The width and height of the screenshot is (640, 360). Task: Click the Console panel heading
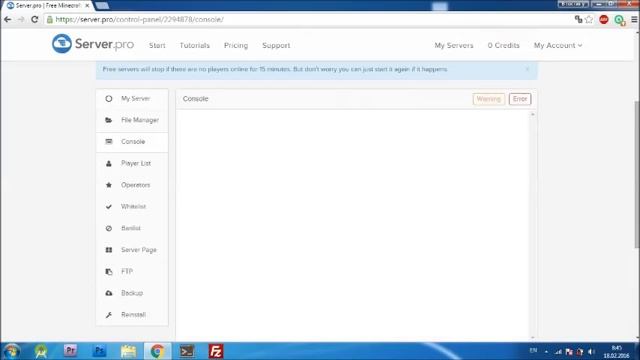point(196,99)
